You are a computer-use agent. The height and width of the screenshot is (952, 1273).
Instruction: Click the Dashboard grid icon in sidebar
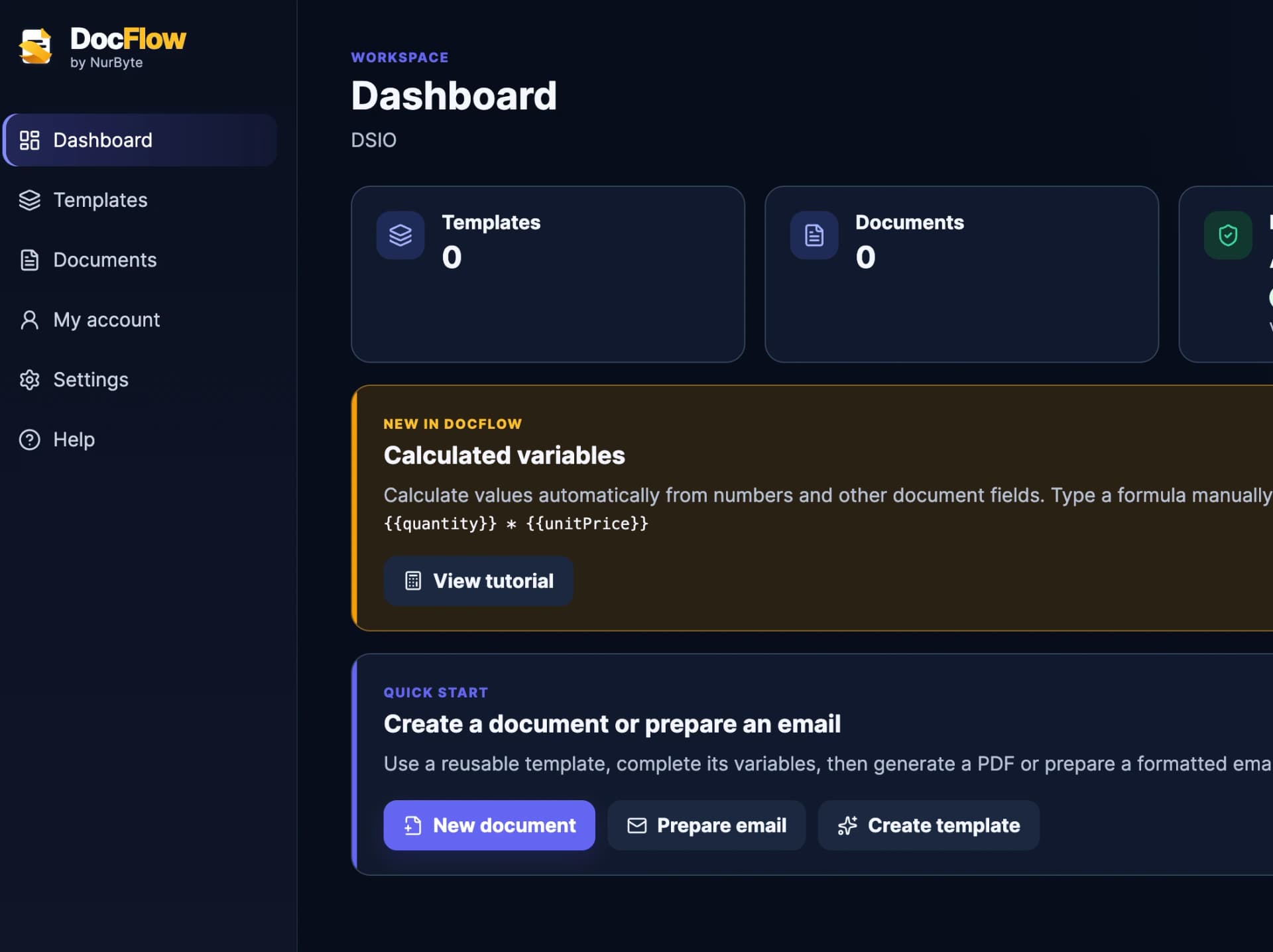[29, 140]
